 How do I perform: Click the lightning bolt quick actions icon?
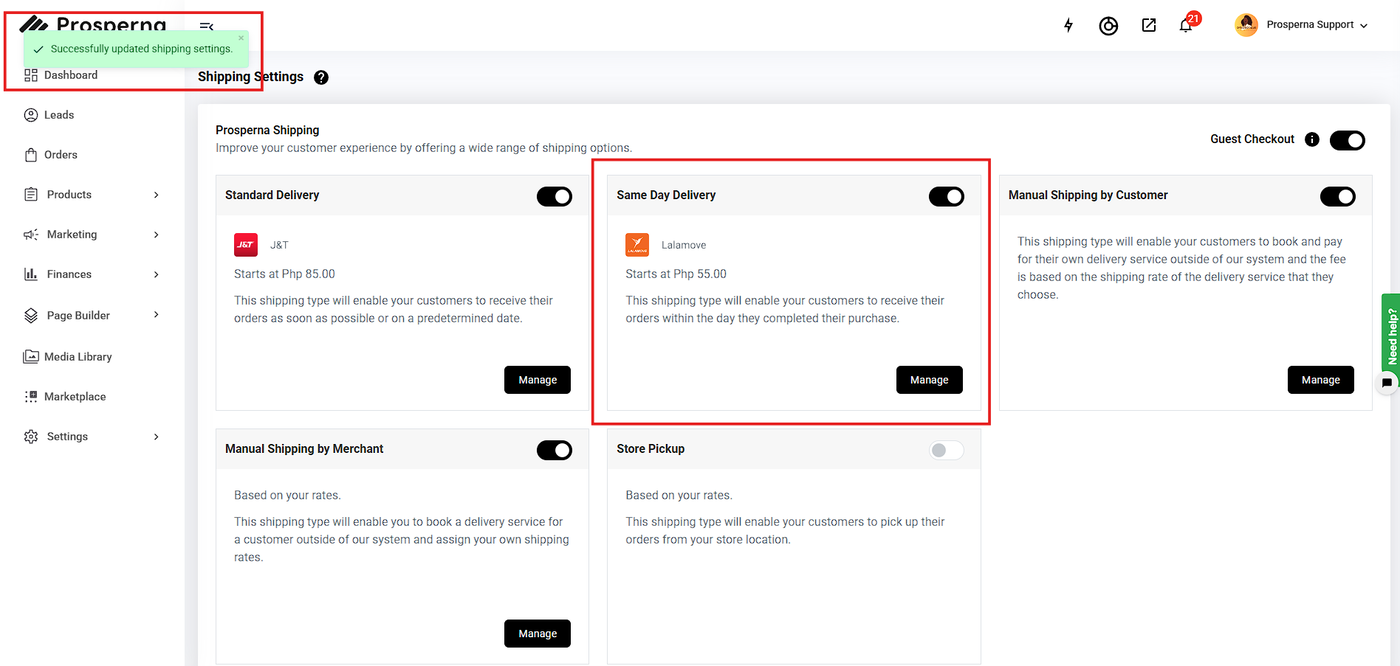1068,26
